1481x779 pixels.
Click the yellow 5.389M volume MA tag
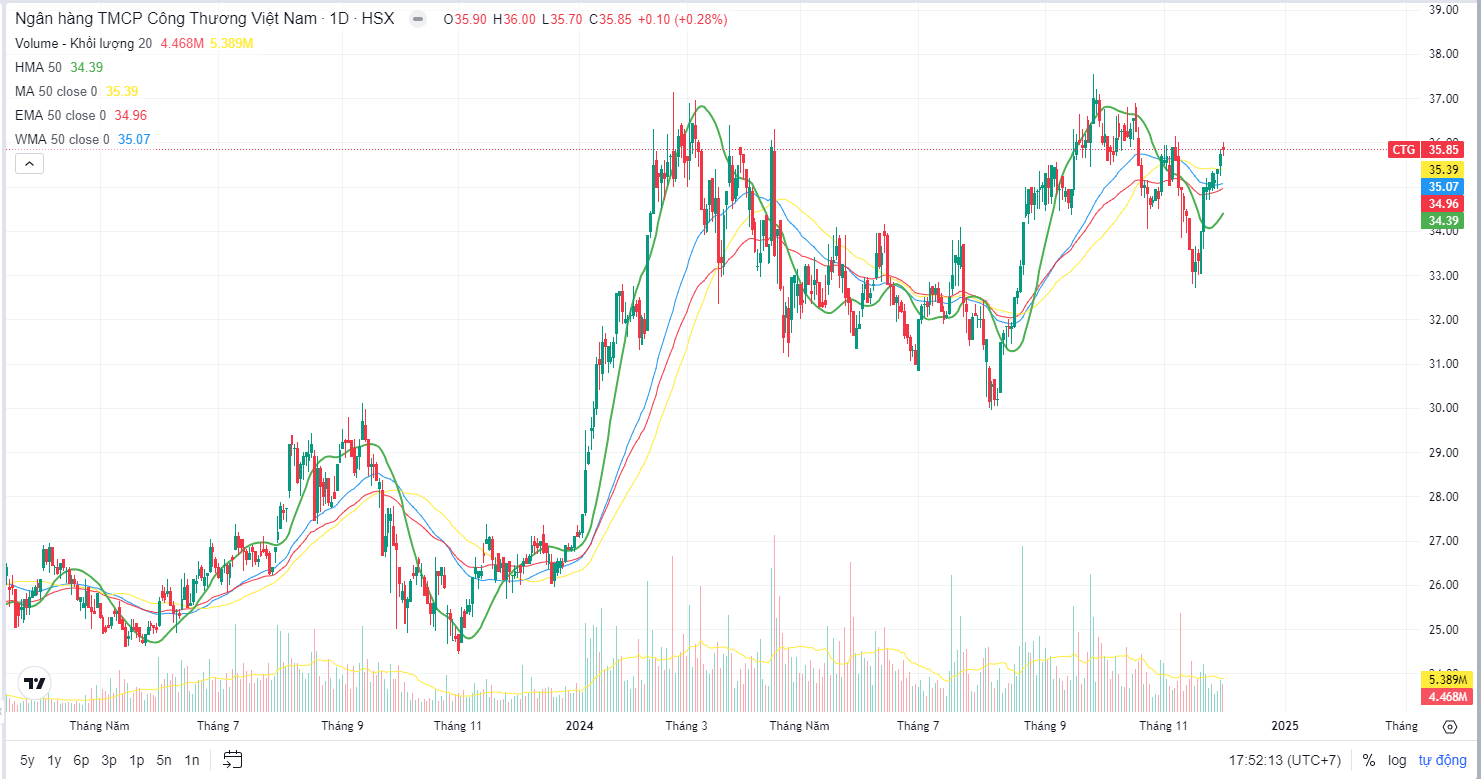point(1446,679)
